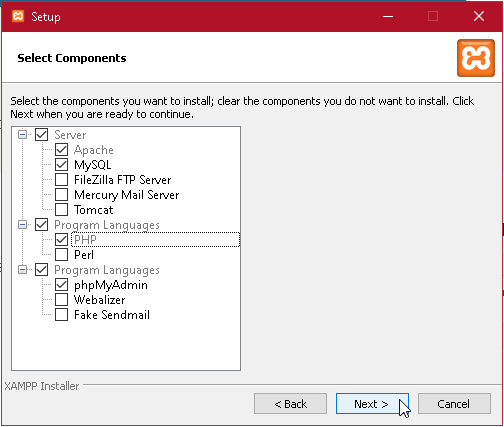The height and width of the screenshot is (427, 504).
Task: Cancel the XAMPP setup
Action: click(454, 404)
